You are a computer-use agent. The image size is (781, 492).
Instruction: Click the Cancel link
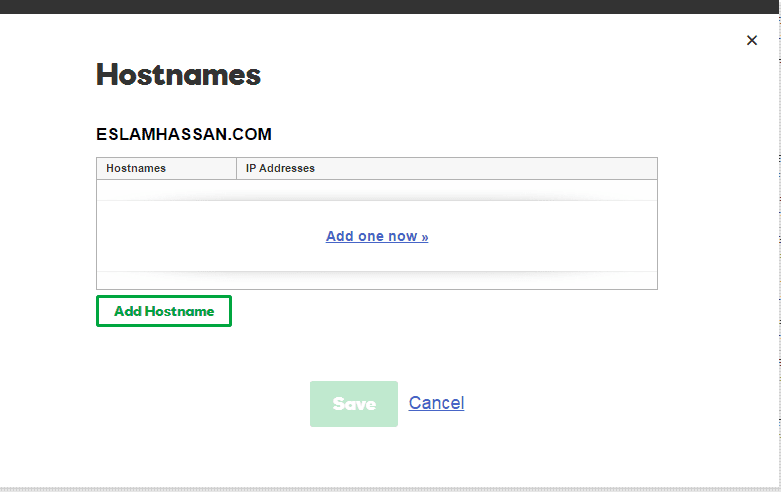pos(436,403)
